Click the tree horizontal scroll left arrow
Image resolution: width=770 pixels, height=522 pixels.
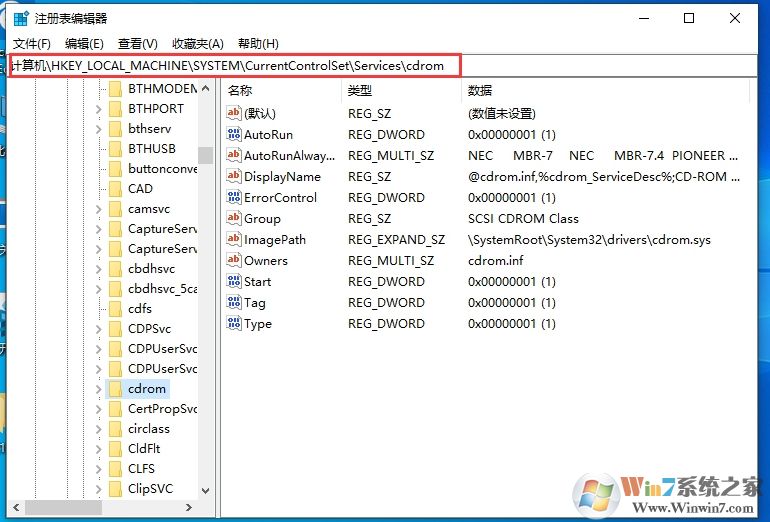pos(16,507)
